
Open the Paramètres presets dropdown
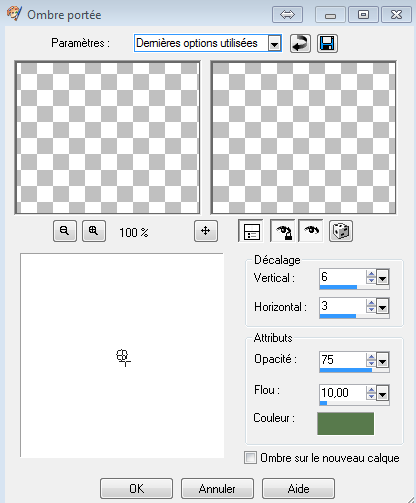coord(275,44)
